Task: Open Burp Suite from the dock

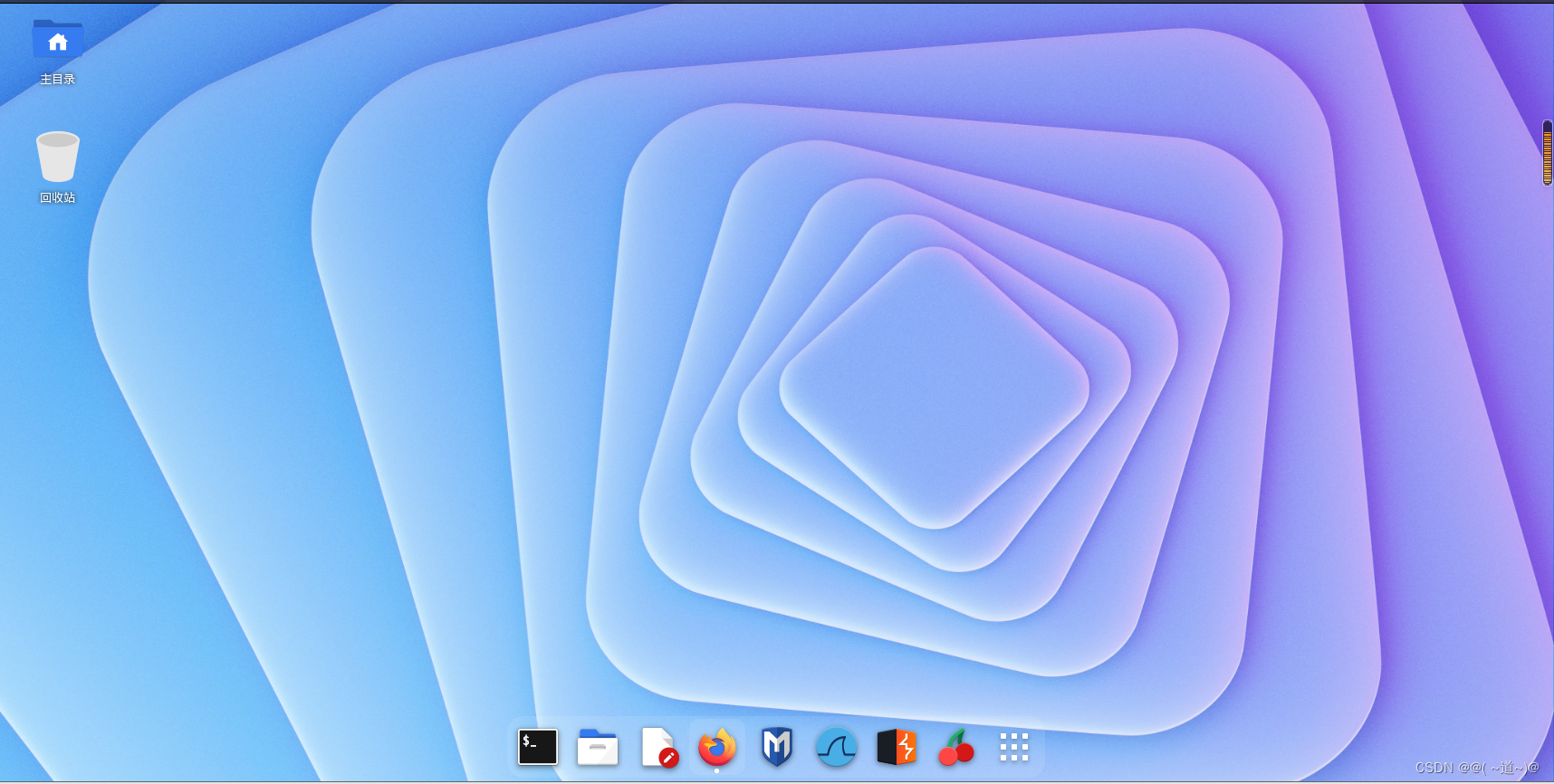Action: pos(897,747)
